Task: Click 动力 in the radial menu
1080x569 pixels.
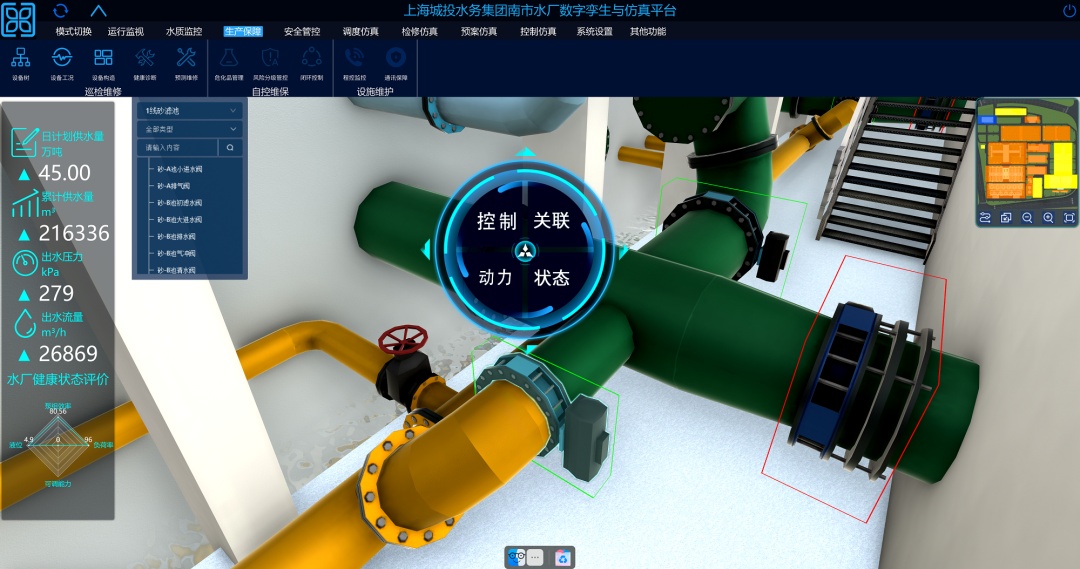Action: [x=495, y=278]
